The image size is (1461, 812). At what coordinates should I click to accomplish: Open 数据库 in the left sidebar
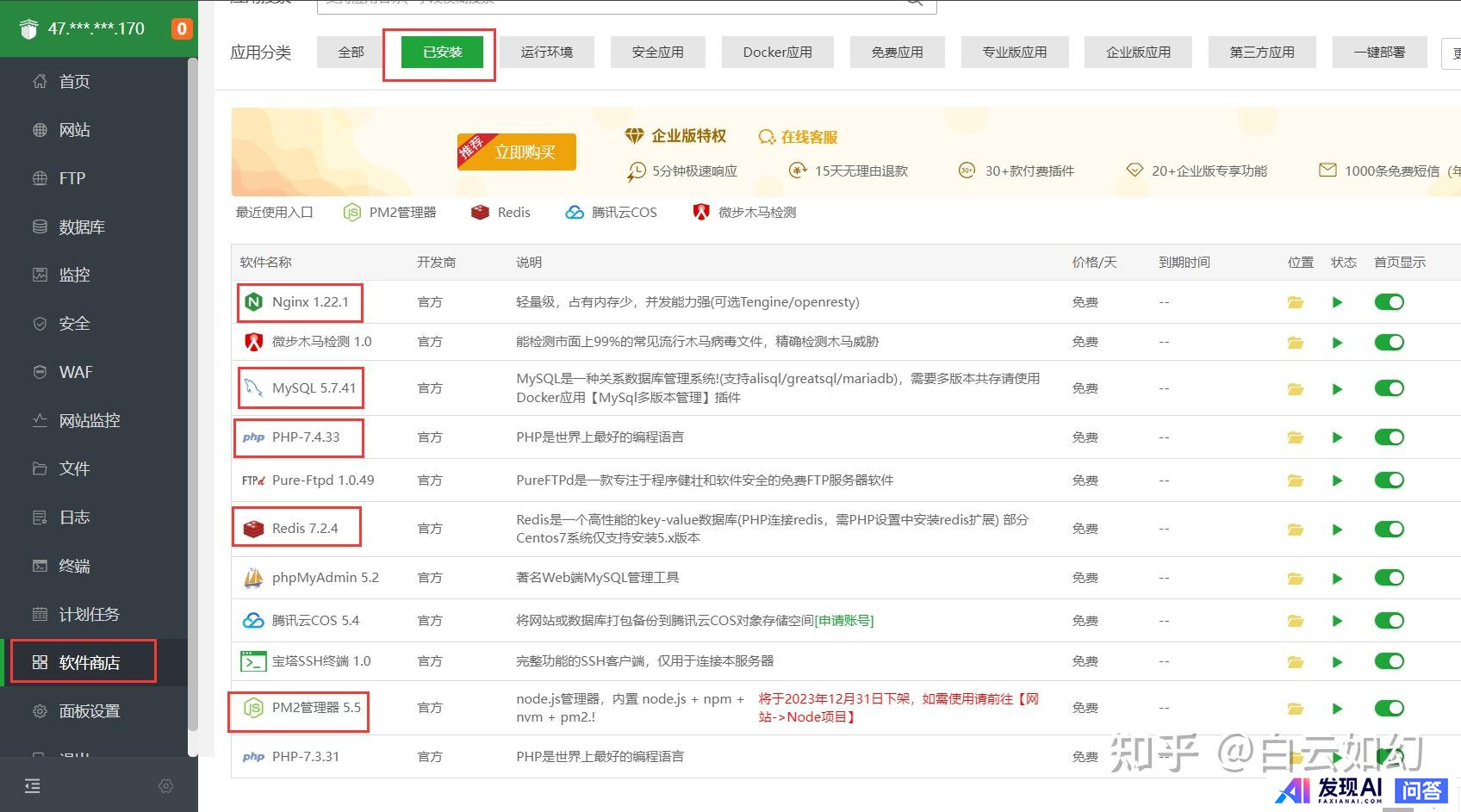pos(81,227)
